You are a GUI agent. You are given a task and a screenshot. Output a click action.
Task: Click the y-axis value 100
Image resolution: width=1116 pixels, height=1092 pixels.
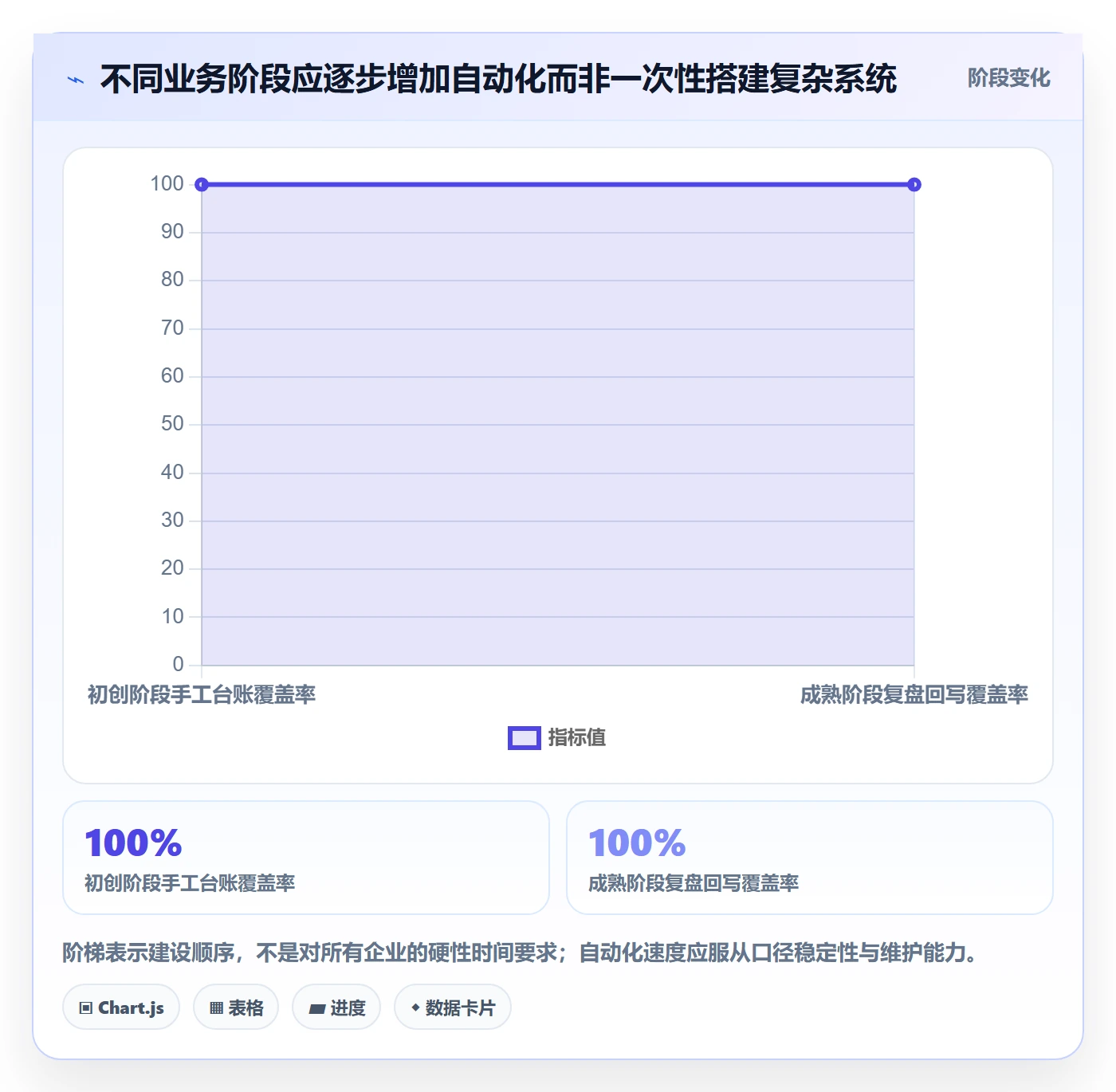pyautogui.click(x=167, y=184)
